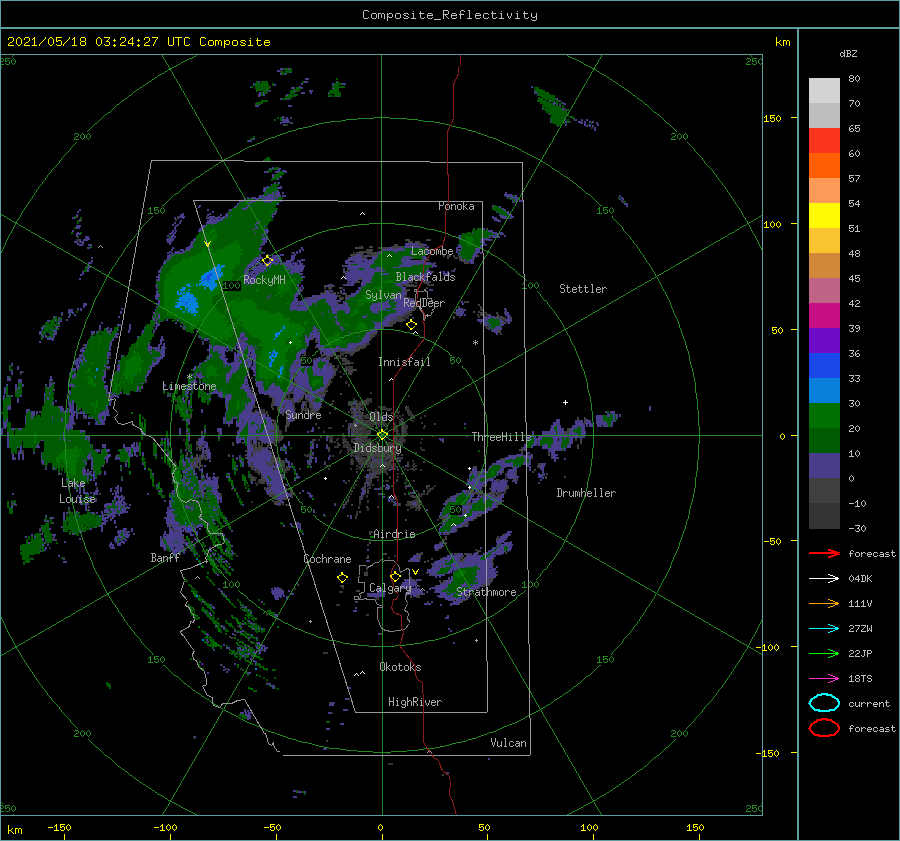The image size is (900, 841).
Task: Pick the light gray 70-80 dBZ swatch
Action: pos(824,90)
